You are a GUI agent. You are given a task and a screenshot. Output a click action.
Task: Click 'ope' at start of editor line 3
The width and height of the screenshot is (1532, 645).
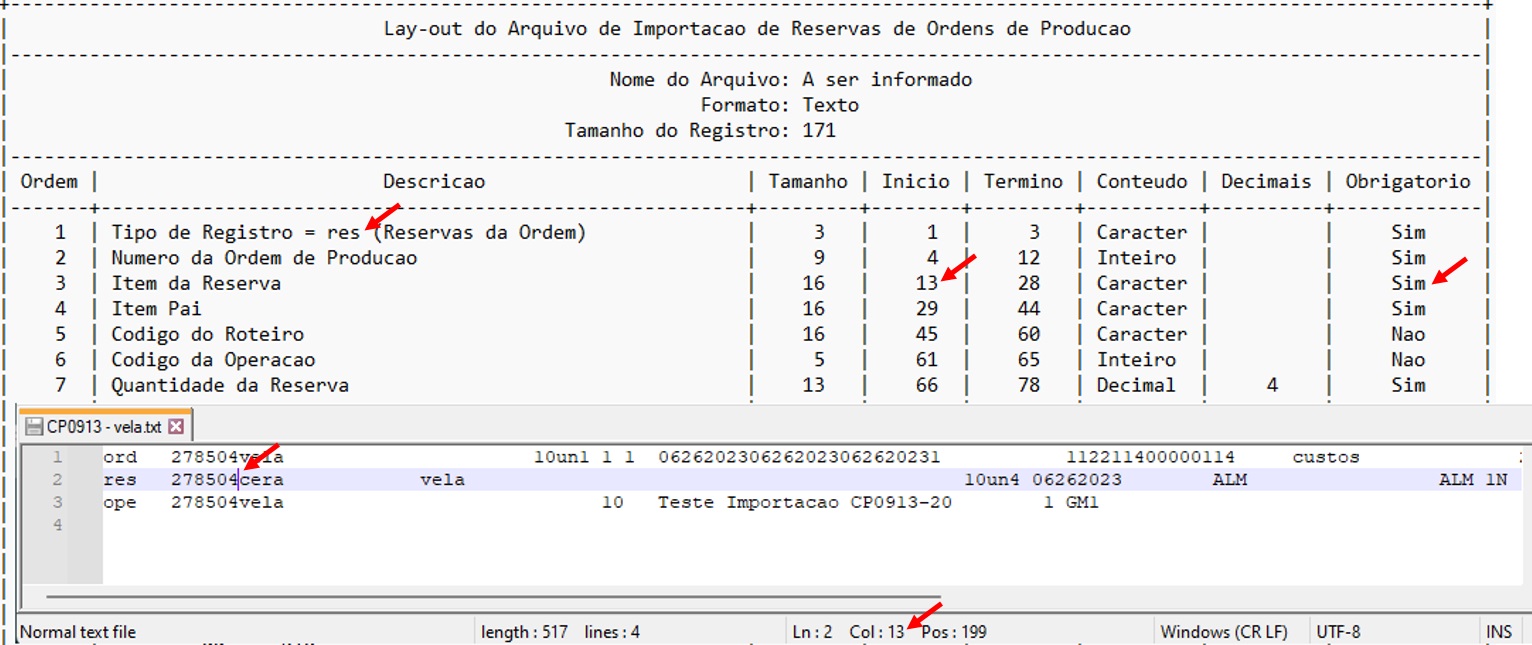[x=120, y=502]
